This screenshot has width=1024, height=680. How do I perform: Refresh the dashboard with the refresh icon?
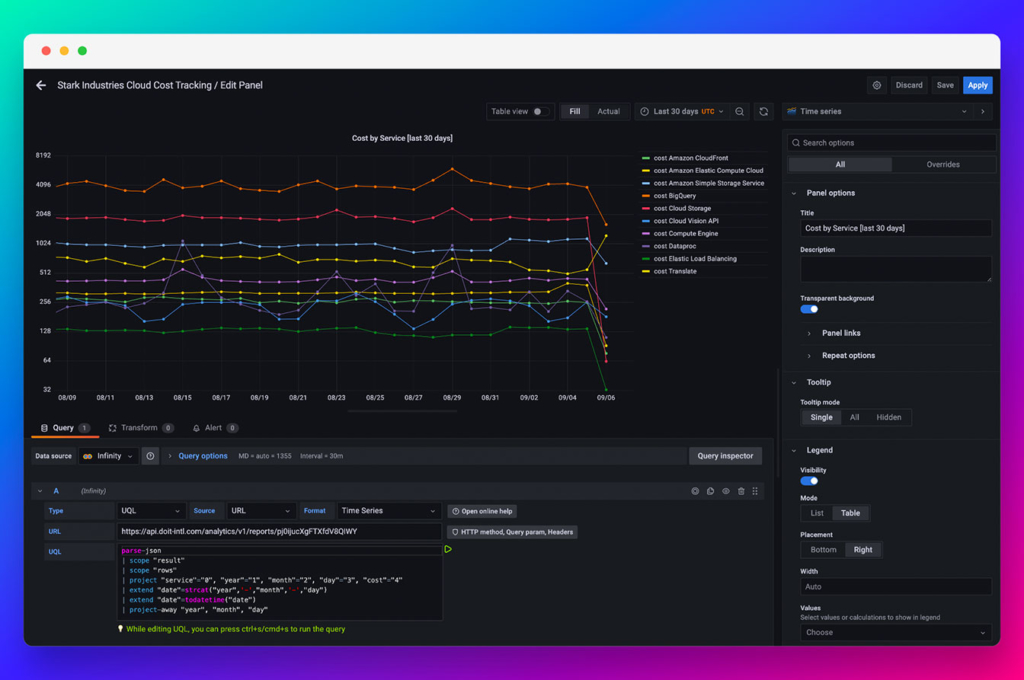(764, 112)
